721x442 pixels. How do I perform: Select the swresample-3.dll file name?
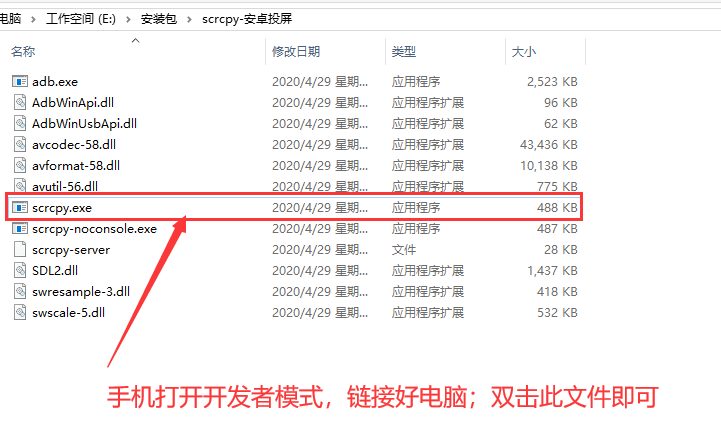pos(81,292)
